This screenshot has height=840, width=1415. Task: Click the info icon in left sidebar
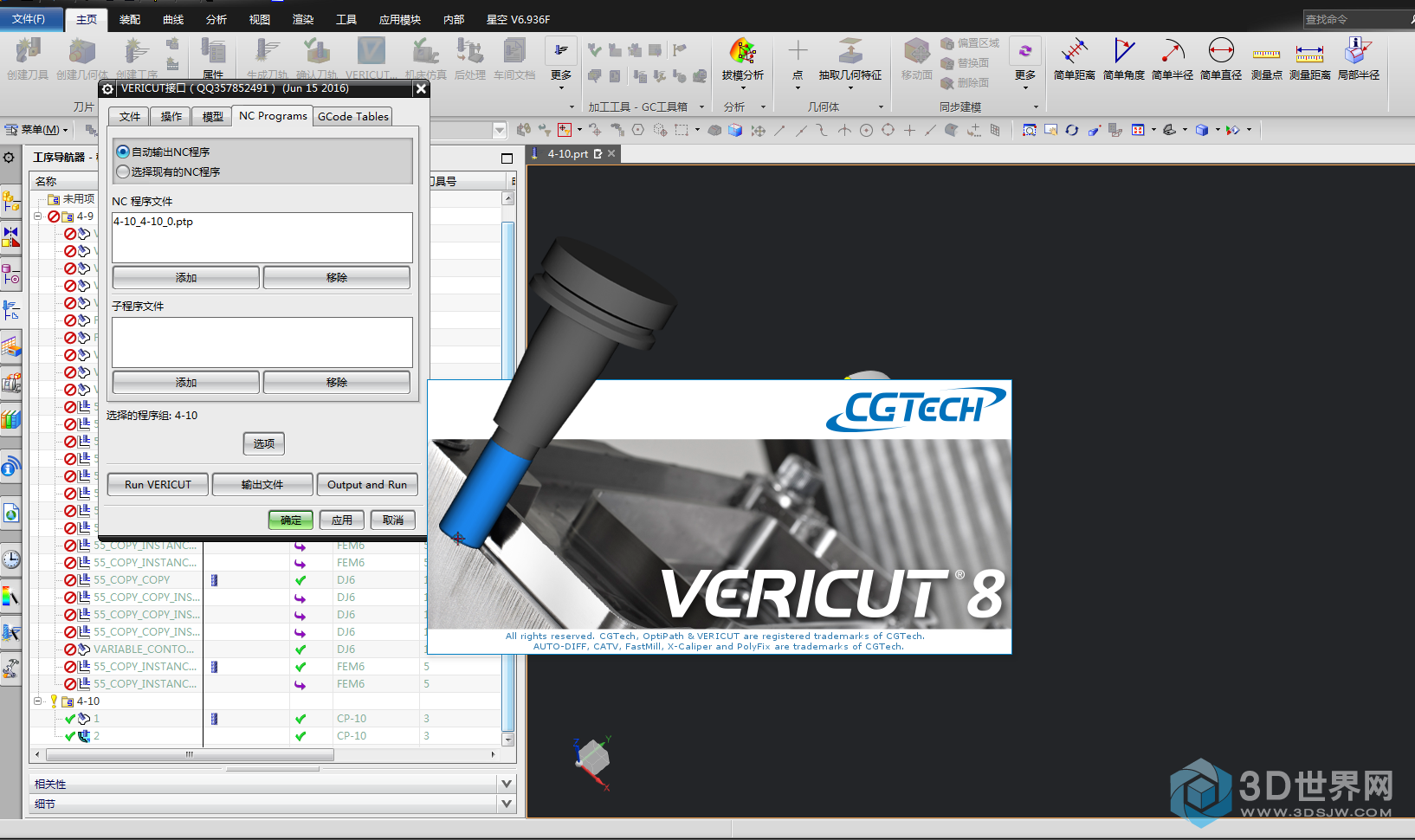(10, 468)
